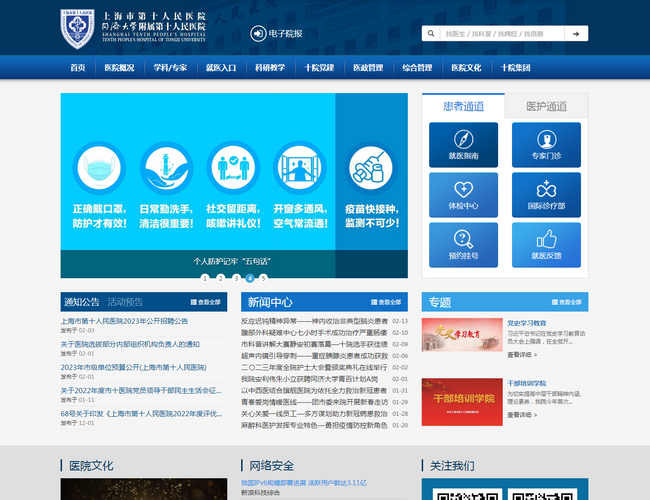
Task: Switch to carousel slide indicator 5
Action: pos(264,278)
